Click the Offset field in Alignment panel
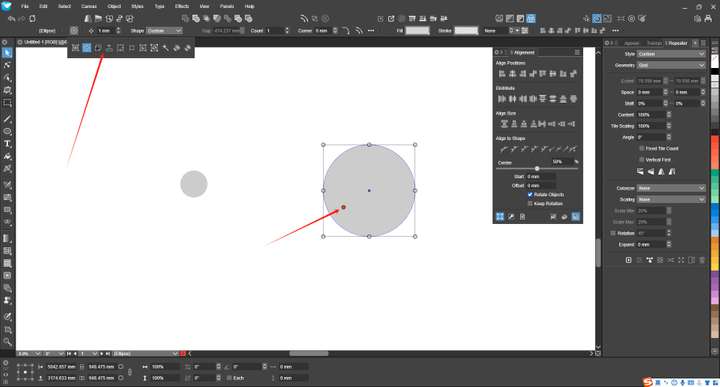Image resolution: width=720 pixels, height=387 pixels. [x=541, y=185]
